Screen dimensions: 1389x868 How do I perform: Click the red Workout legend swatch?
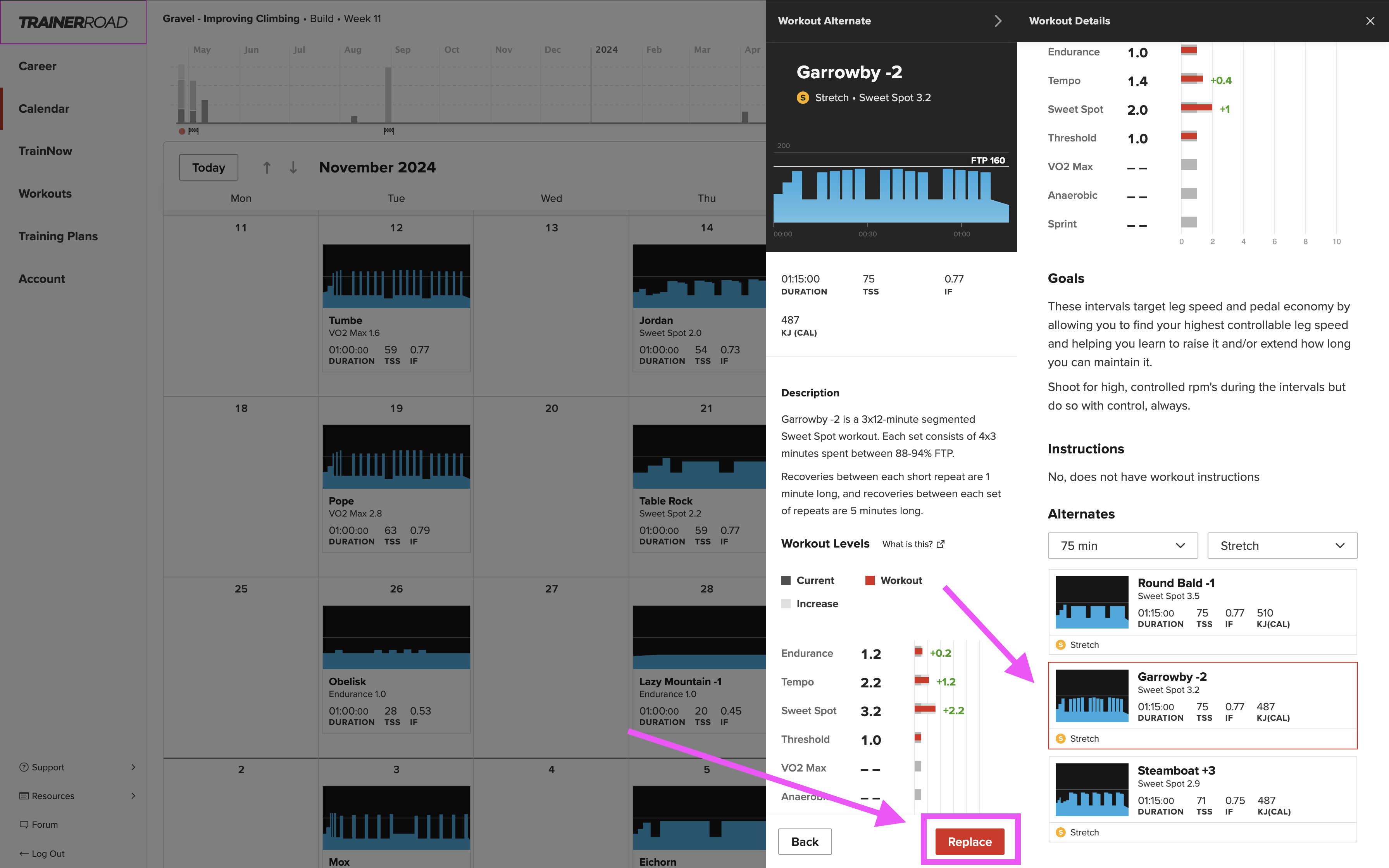[870, 580]
